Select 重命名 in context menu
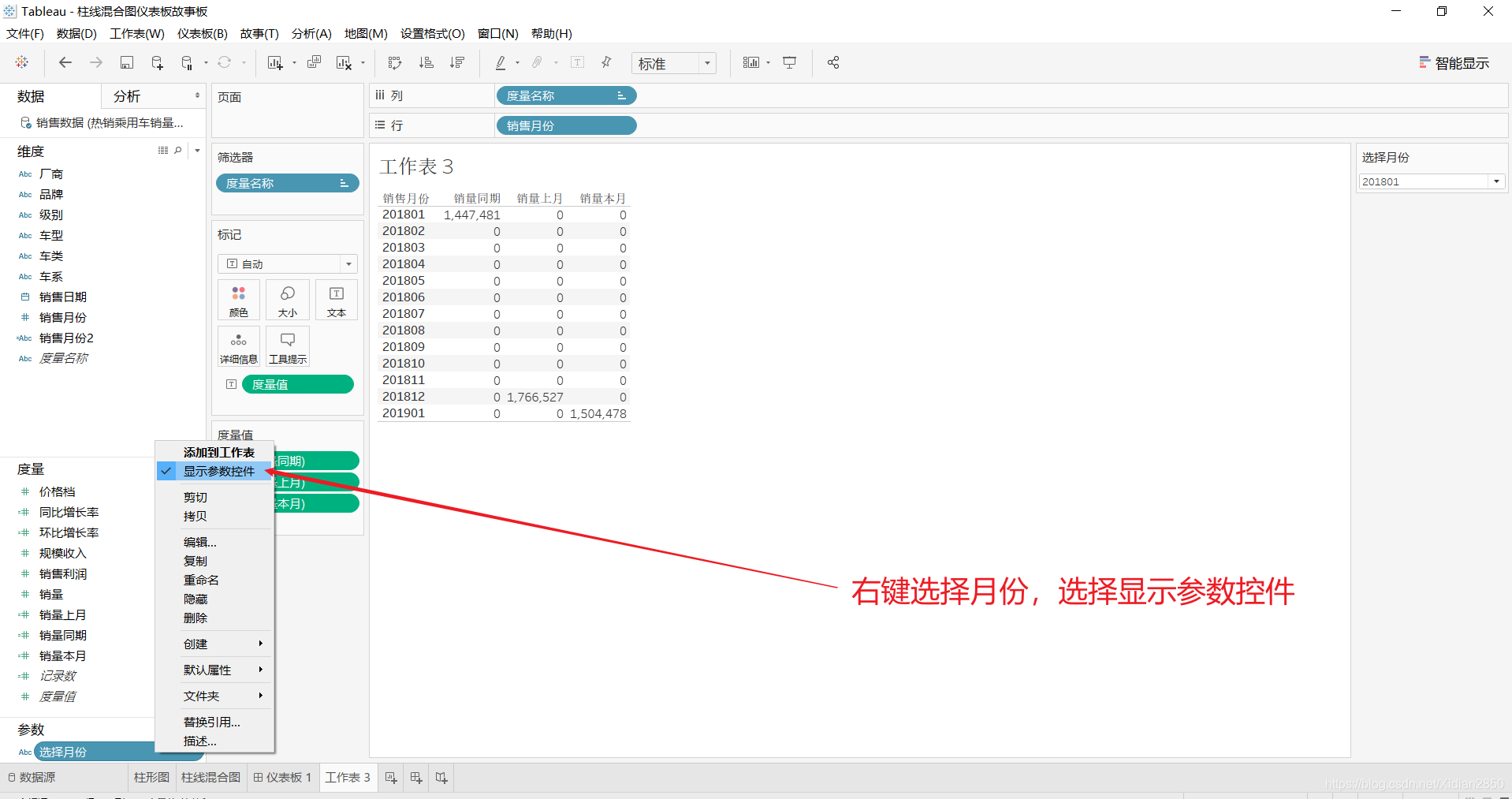The width and height of the screenshot is (1512, 799). (x=201, y=580)
